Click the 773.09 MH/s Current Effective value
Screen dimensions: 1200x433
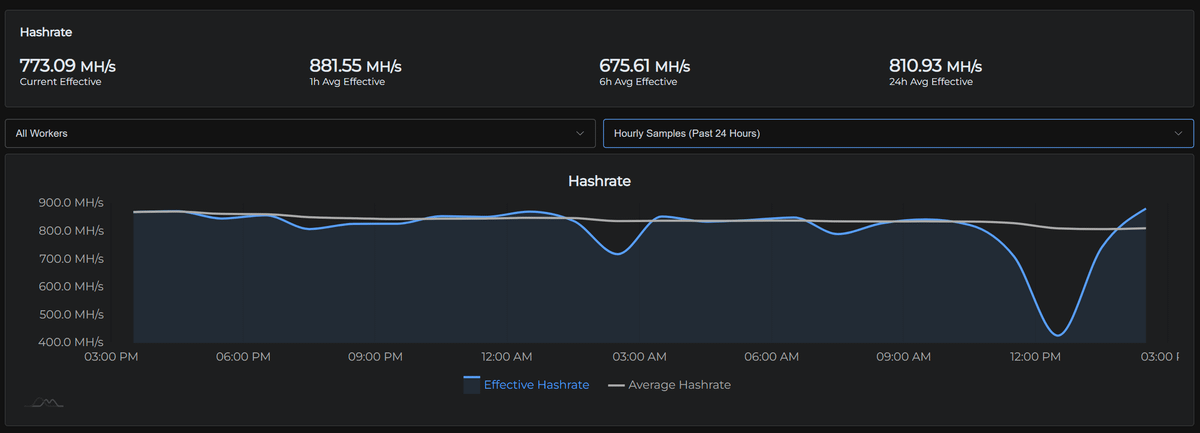pyautogui.click(x=68, y=67)
